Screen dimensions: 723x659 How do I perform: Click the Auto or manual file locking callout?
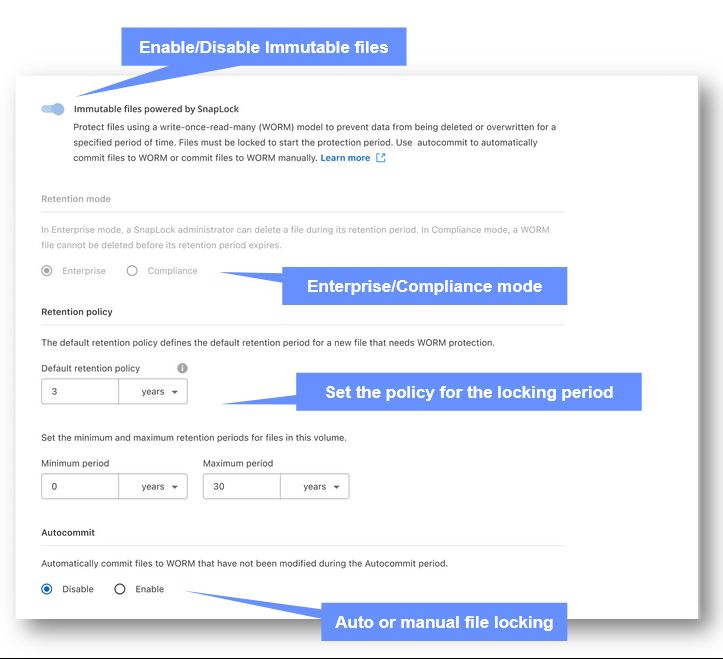coord(443,622)
